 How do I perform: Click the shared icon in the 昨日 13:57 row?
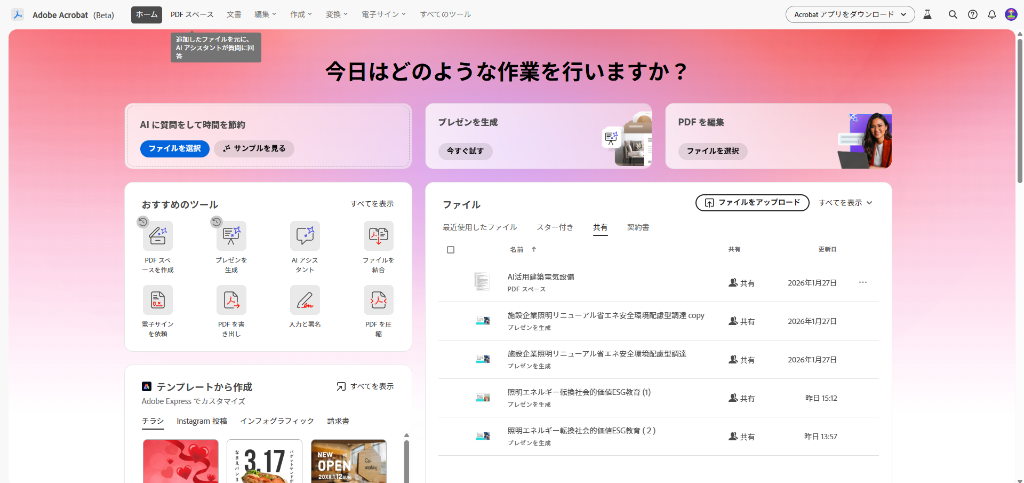(x=733, y=436)
